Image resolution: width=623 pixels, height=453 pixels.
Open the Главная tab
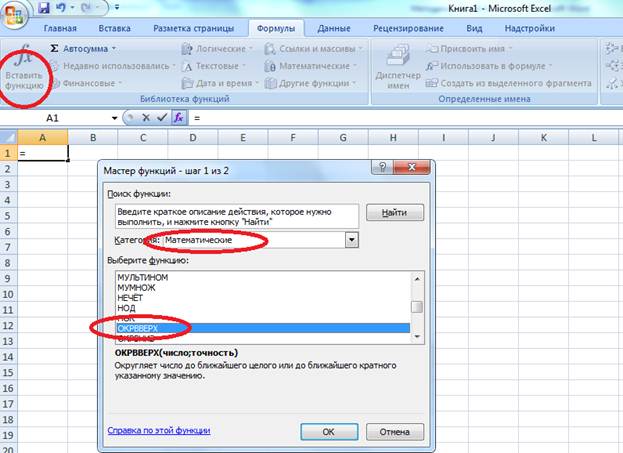pyautogui.click(x=60, y=28)
